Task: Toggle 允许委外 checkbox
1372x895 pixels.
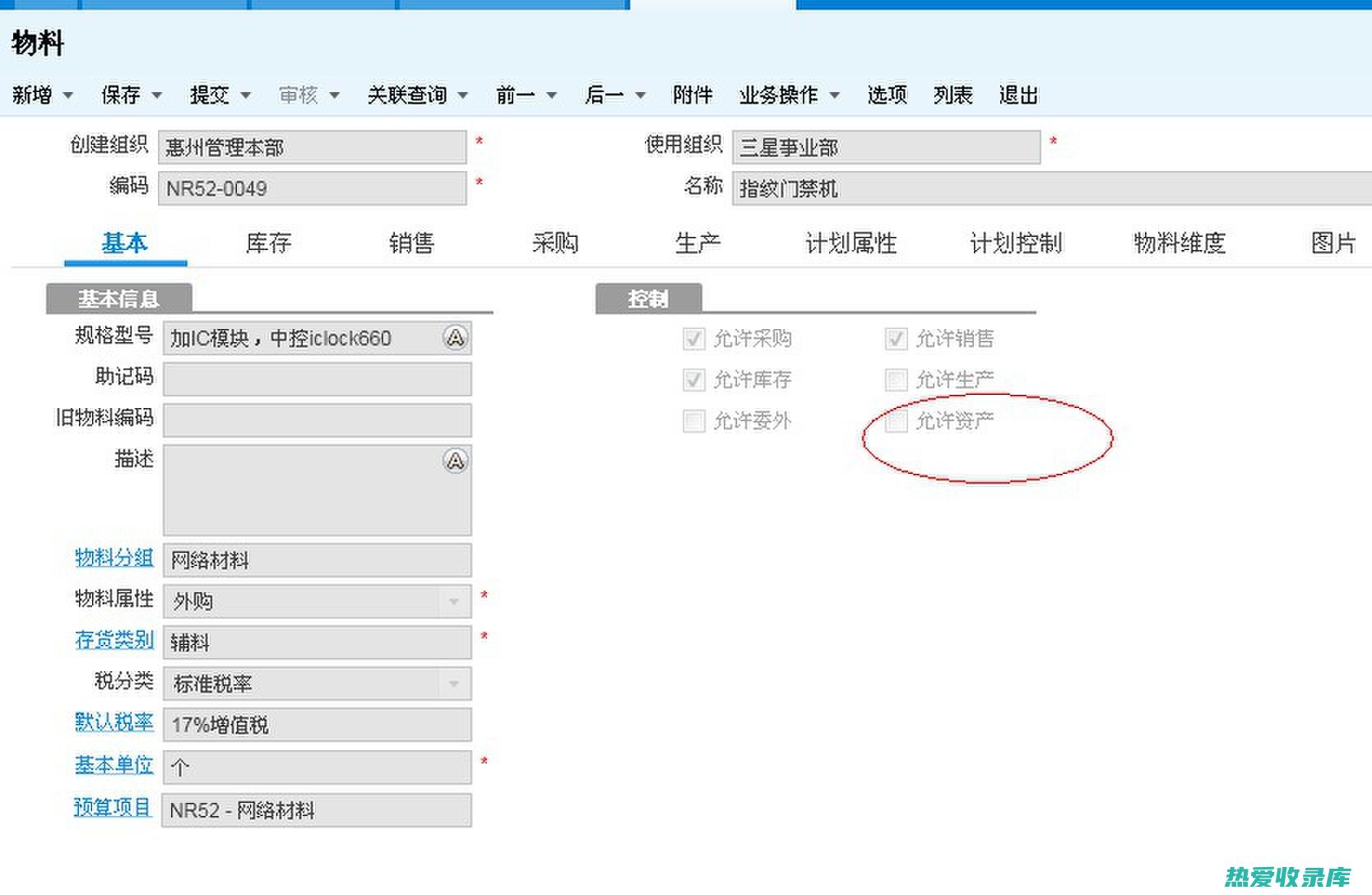Action: (694, 421)
